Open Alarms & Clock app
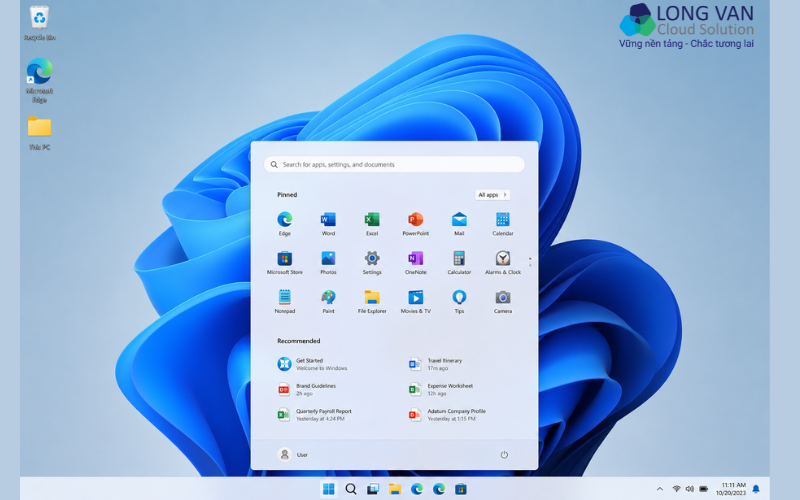 click(503, 263)
